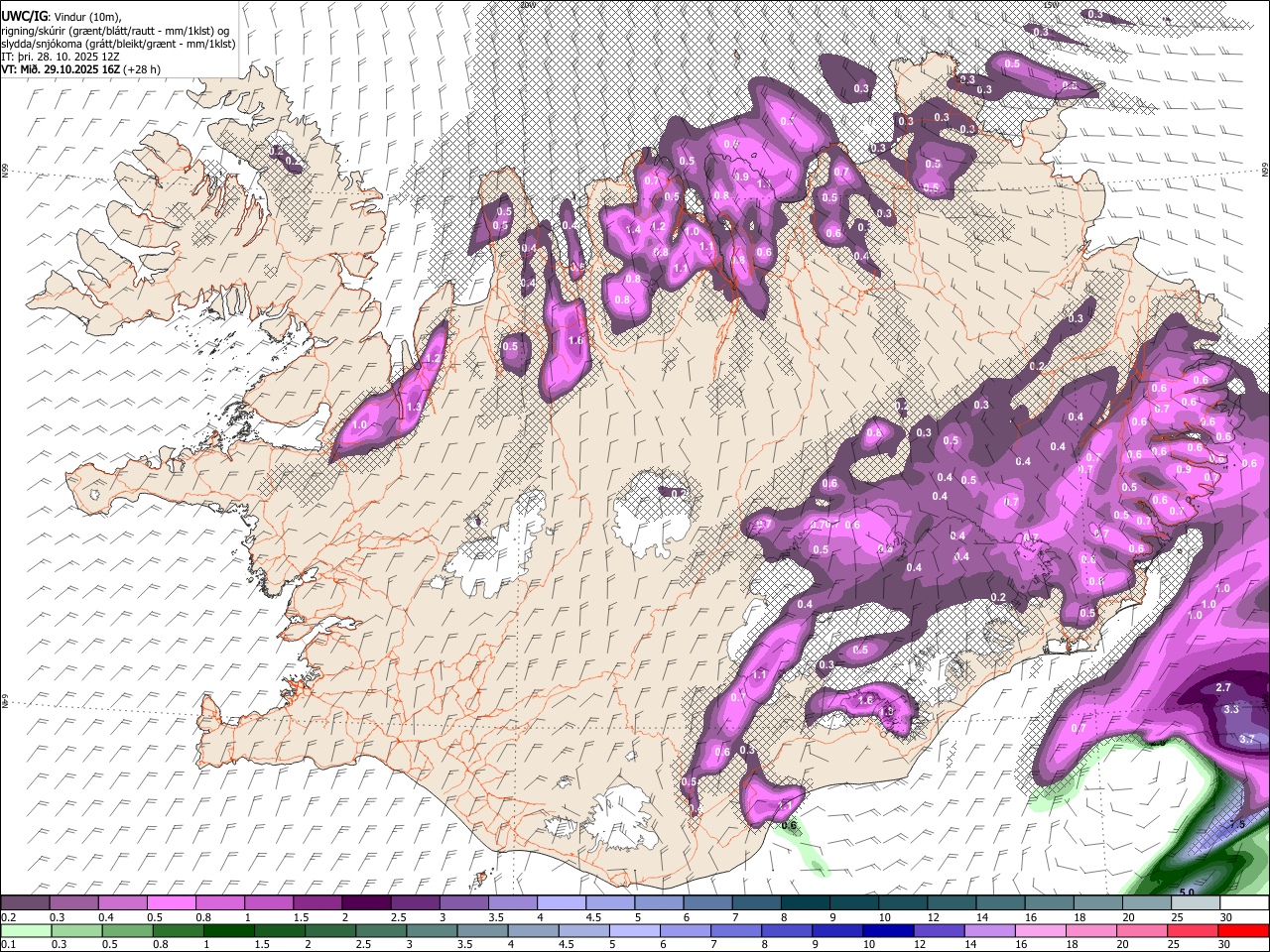The height and width of the screenshot is (952, 1270).
Task: Click the 'VT: Mið. 29.10.2025 16Z (+28 h)' valid time
Action: point(81,69)
